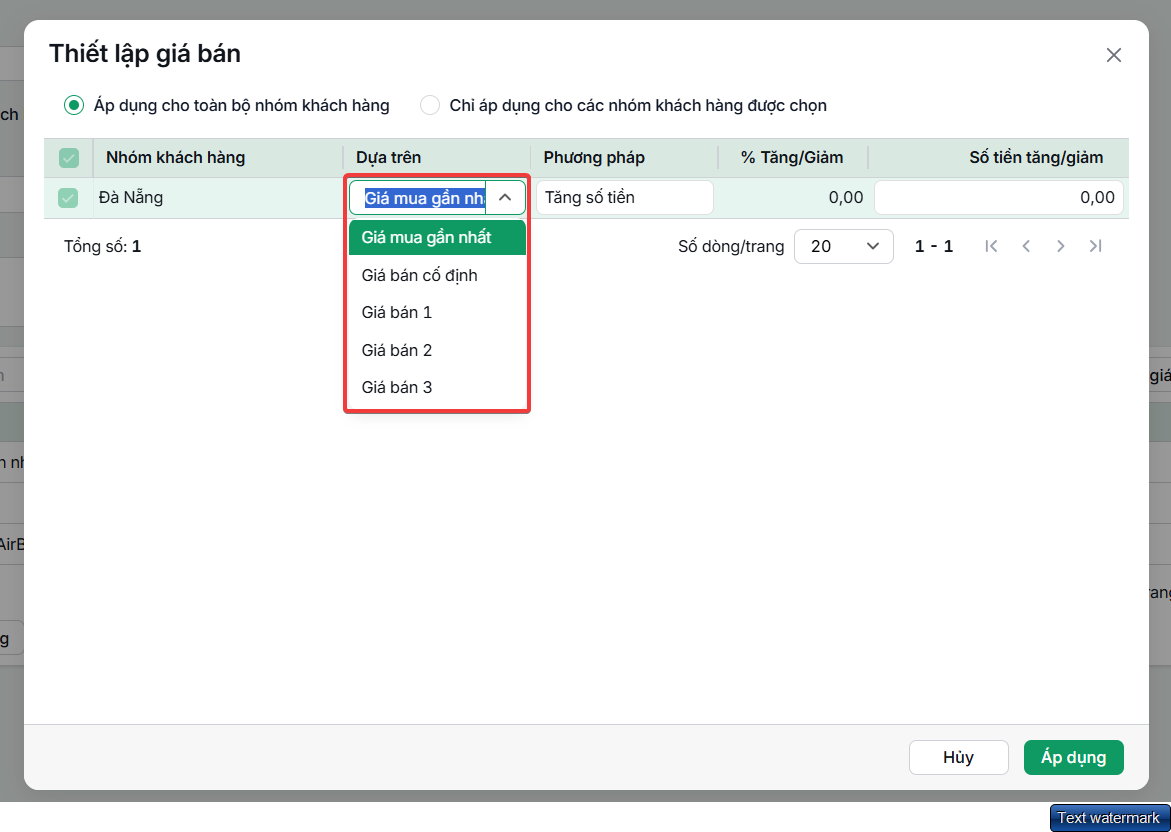Choose 'Giá bán cố định' option

[x=438, y=275]
